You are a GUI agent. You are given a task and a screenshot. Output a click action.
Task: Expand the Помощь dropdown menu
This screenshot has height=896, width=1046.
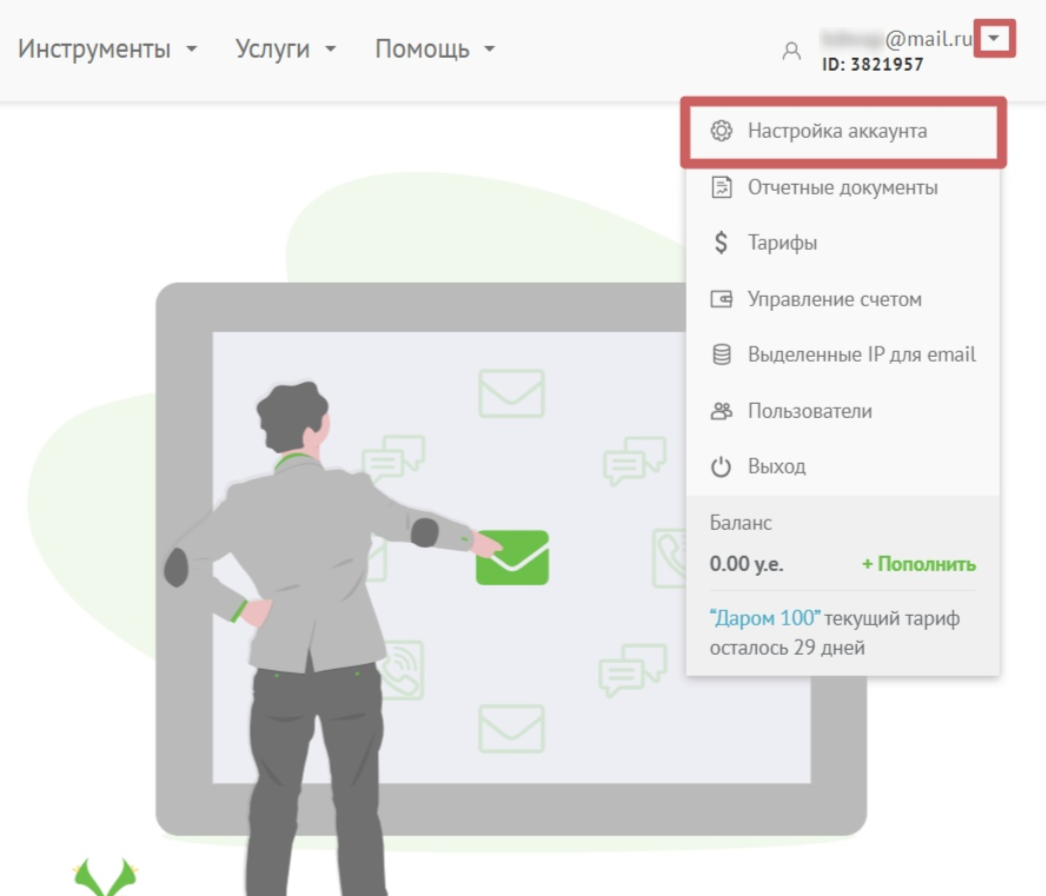click(x=434, y=49)
